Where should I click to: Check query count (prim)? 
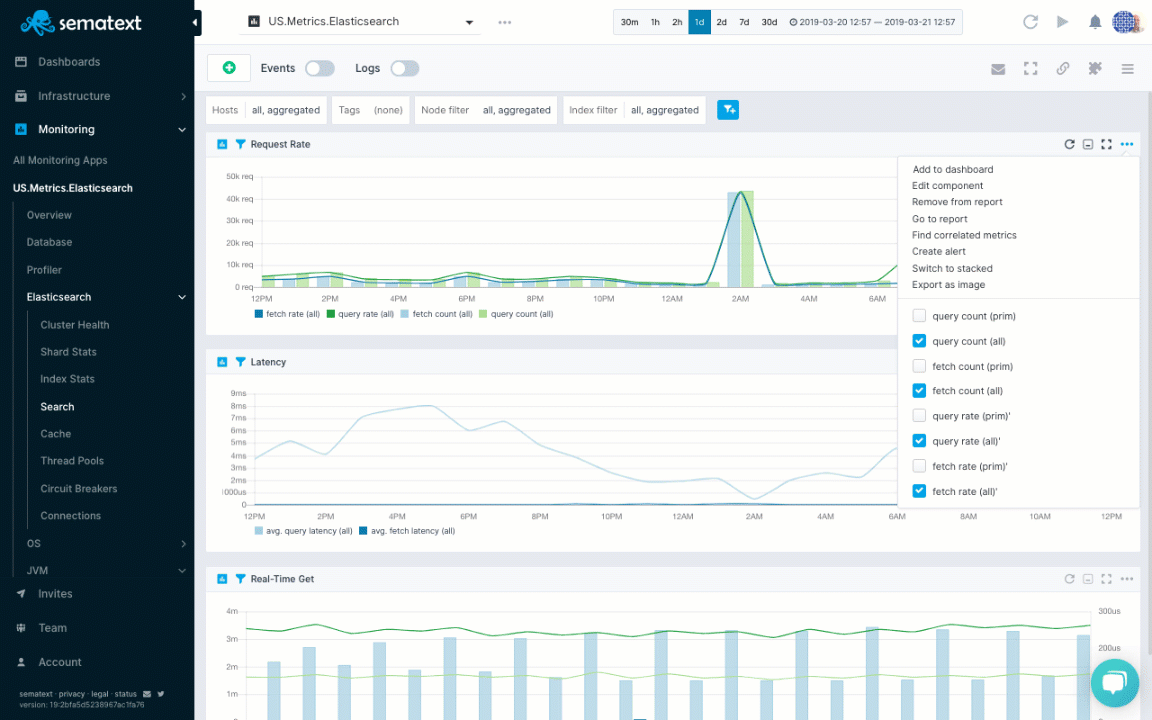pos(919,316)
